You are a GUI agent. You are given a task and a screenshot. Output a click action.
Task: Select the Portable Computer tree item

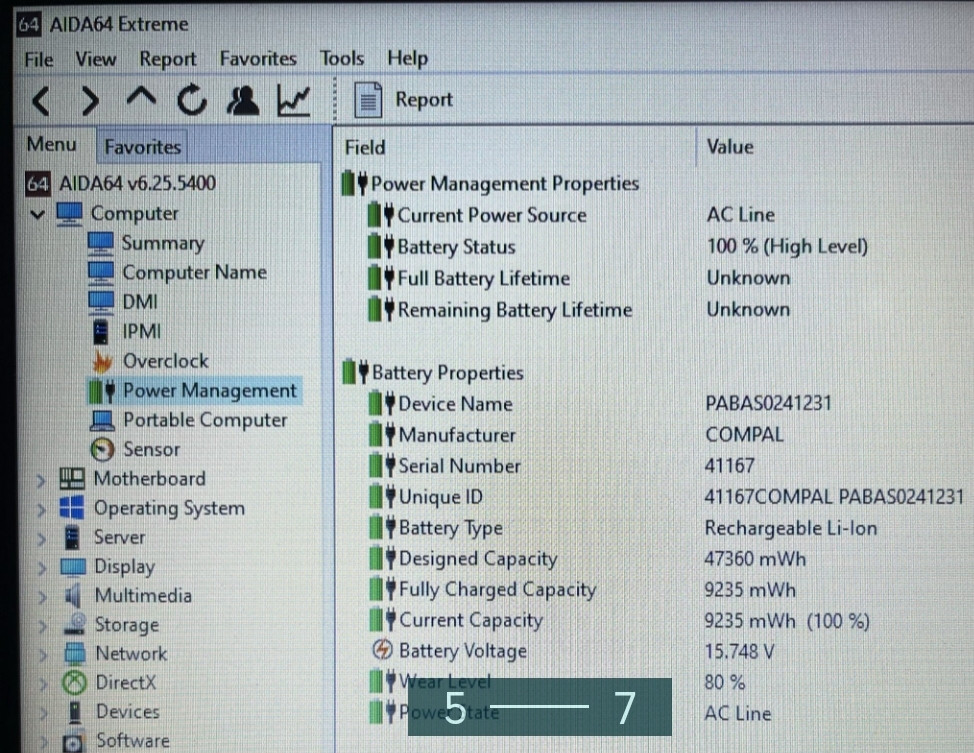[205, 420]
